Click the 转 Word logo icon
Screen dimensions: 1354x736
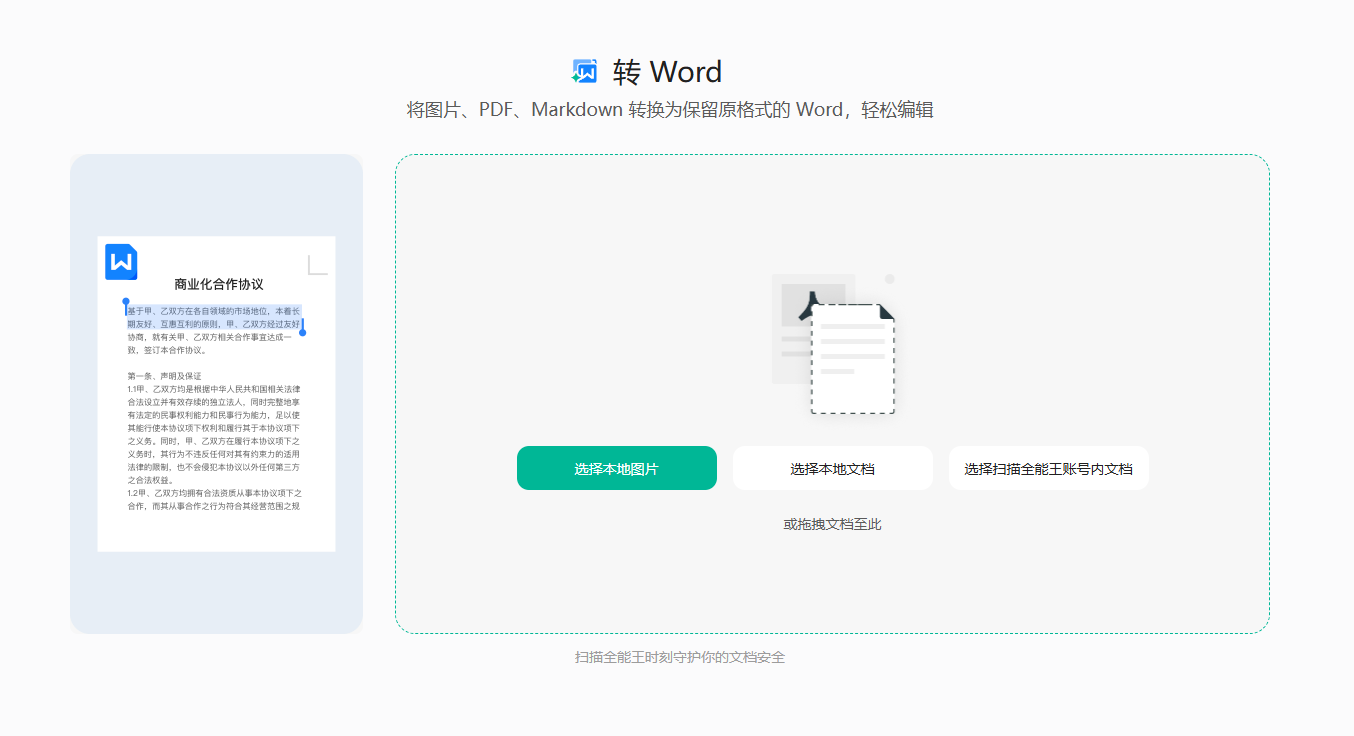pos(585,71)
